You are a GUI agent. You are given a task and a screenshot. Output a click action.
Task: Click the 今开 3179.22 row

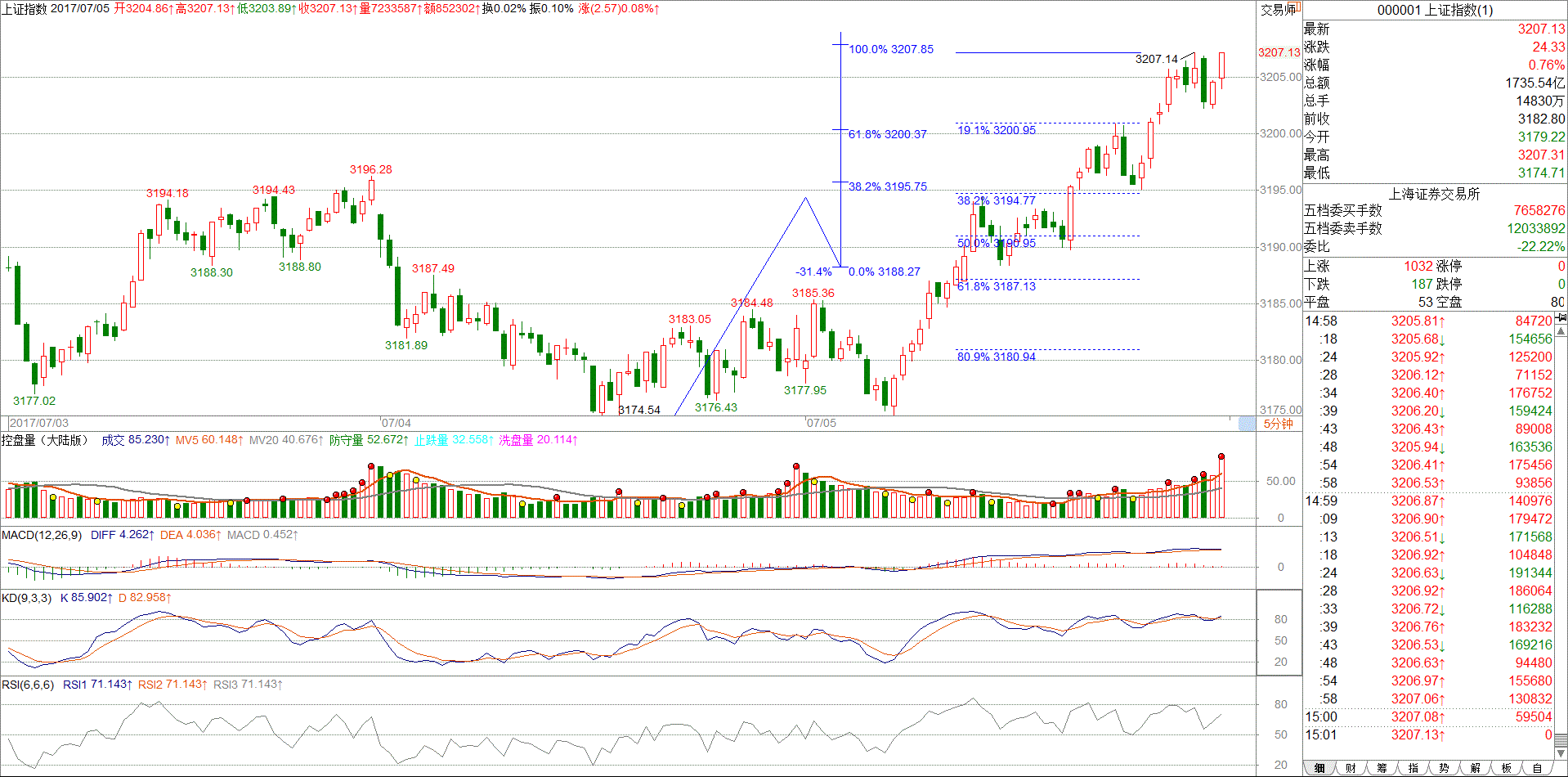click(1435, 137)
